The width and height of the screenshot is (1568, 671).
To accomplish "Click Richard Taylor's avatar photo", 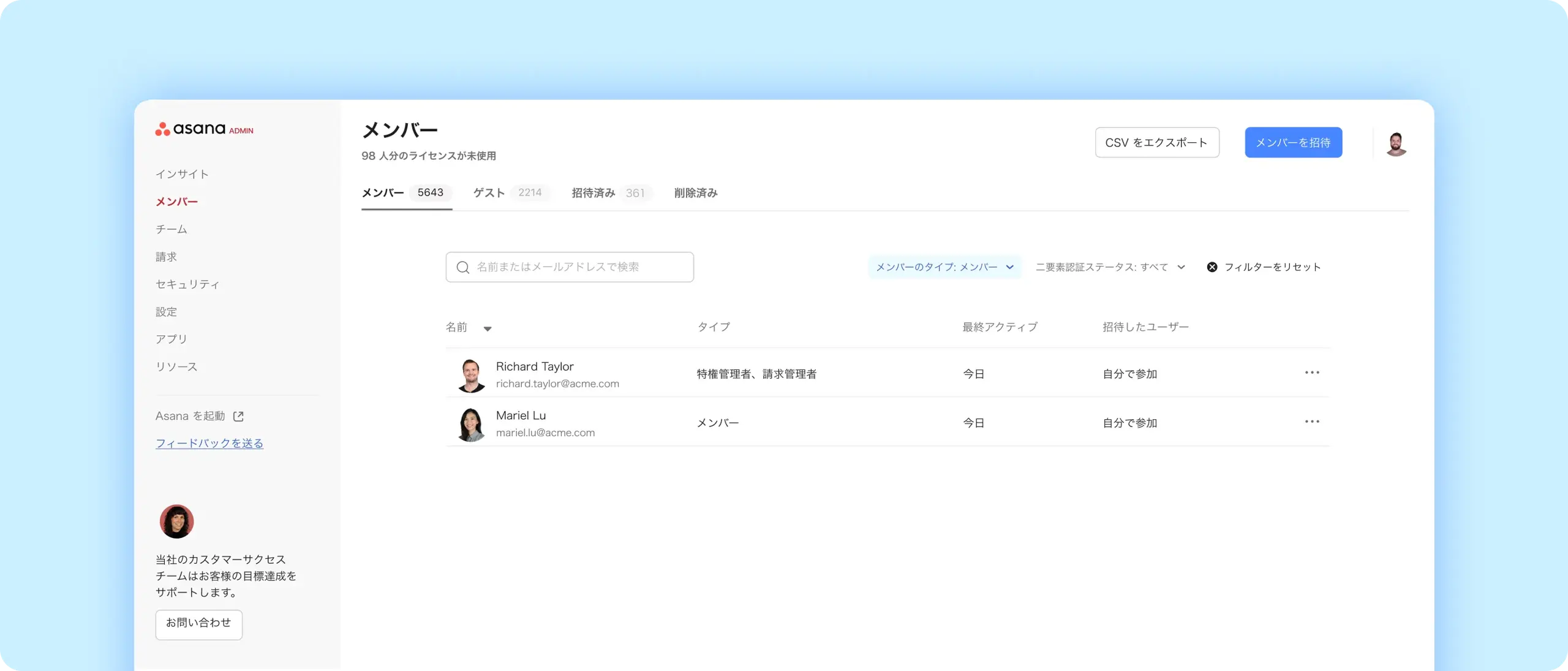I will pos(470,375).
